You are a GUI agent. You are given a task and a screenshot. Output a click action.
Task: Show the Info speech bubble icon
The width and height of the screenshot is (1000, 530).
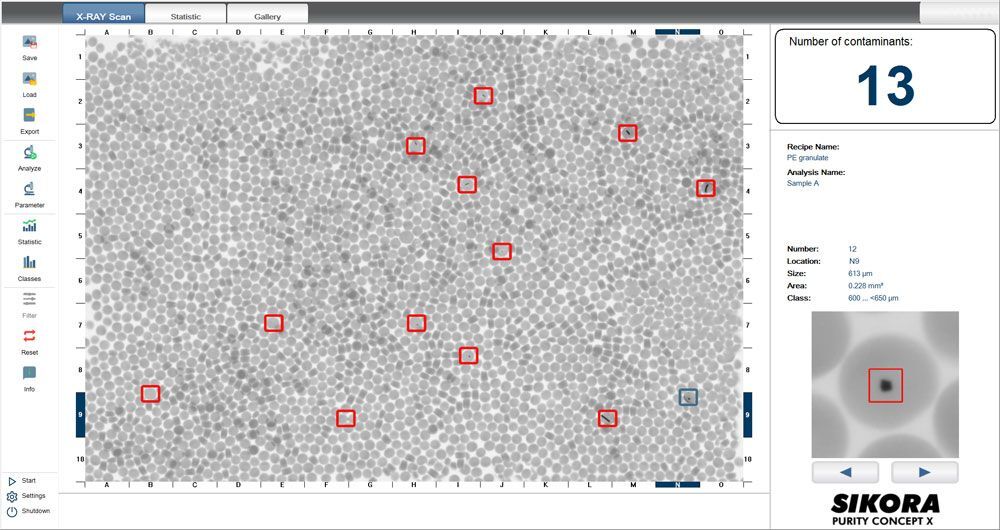[29, 373]
